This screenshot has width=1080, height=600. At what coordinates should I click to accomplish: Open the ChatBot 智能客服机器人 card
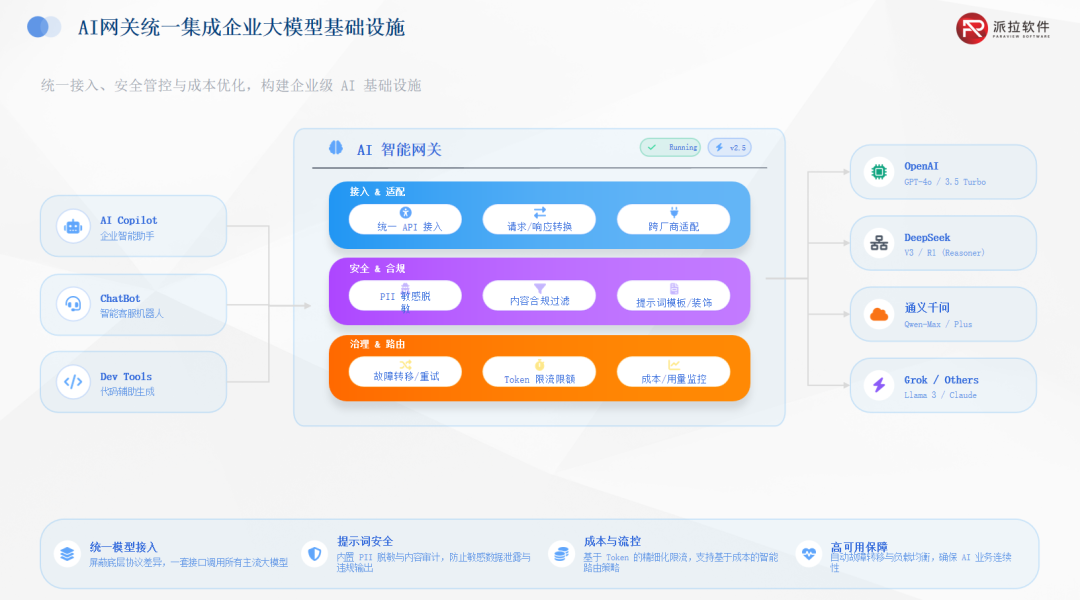click(134, 304)
